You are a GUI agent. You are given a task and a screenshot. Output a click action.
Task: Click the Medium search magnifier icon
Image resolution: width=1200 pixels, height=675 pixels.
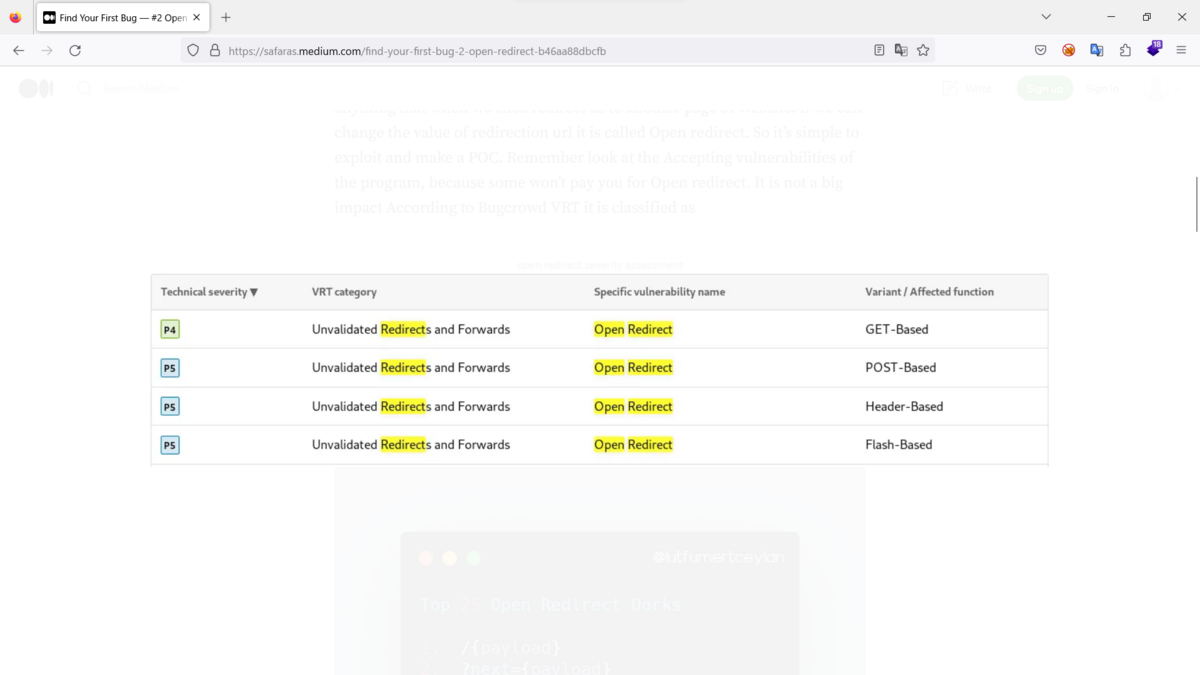click(x=84, y=89)
